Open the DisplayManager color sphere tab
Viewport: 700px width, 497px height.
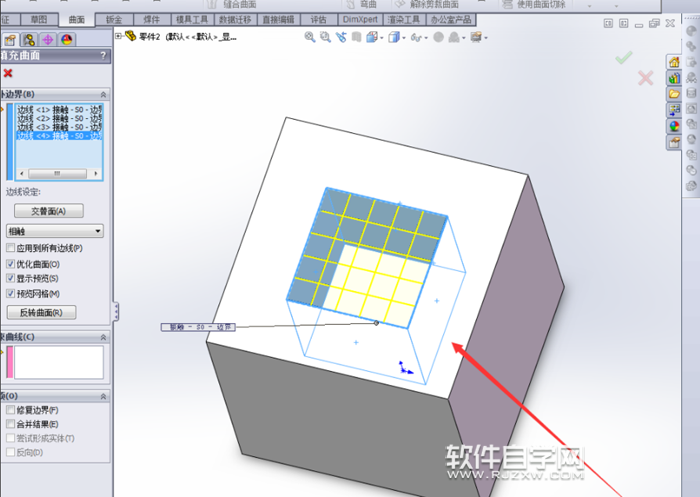point(67,40)
